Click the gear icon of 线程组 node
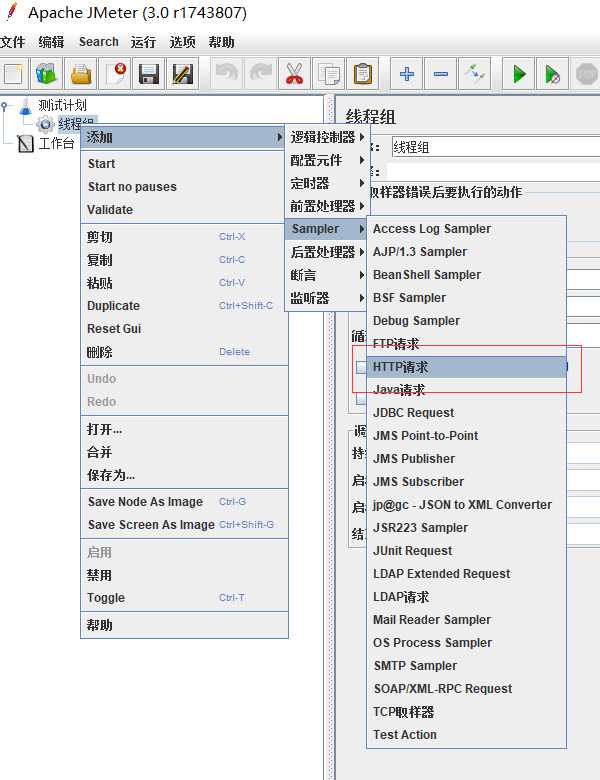 point(45,124)
